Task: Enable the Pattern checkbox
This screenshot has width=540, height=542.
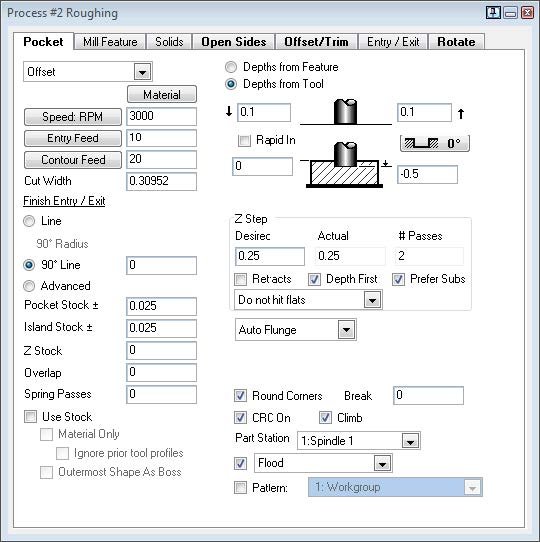Action: (240, 488)
